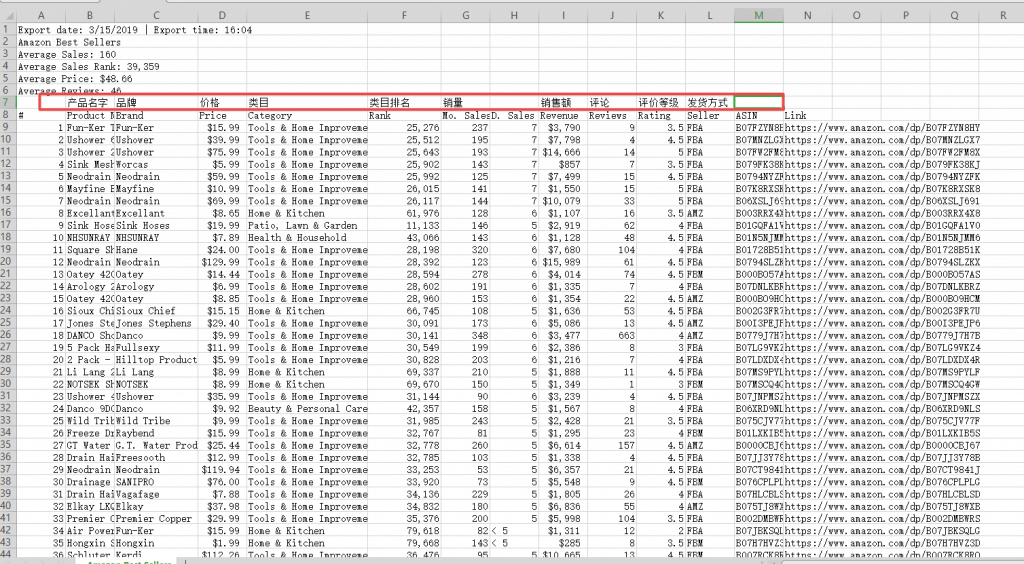Image resolution: width=1024 pixels, height=564 pixels.
Task: Select the highlighted column M header
Action: pyautogui.click(x=758, y=15)
